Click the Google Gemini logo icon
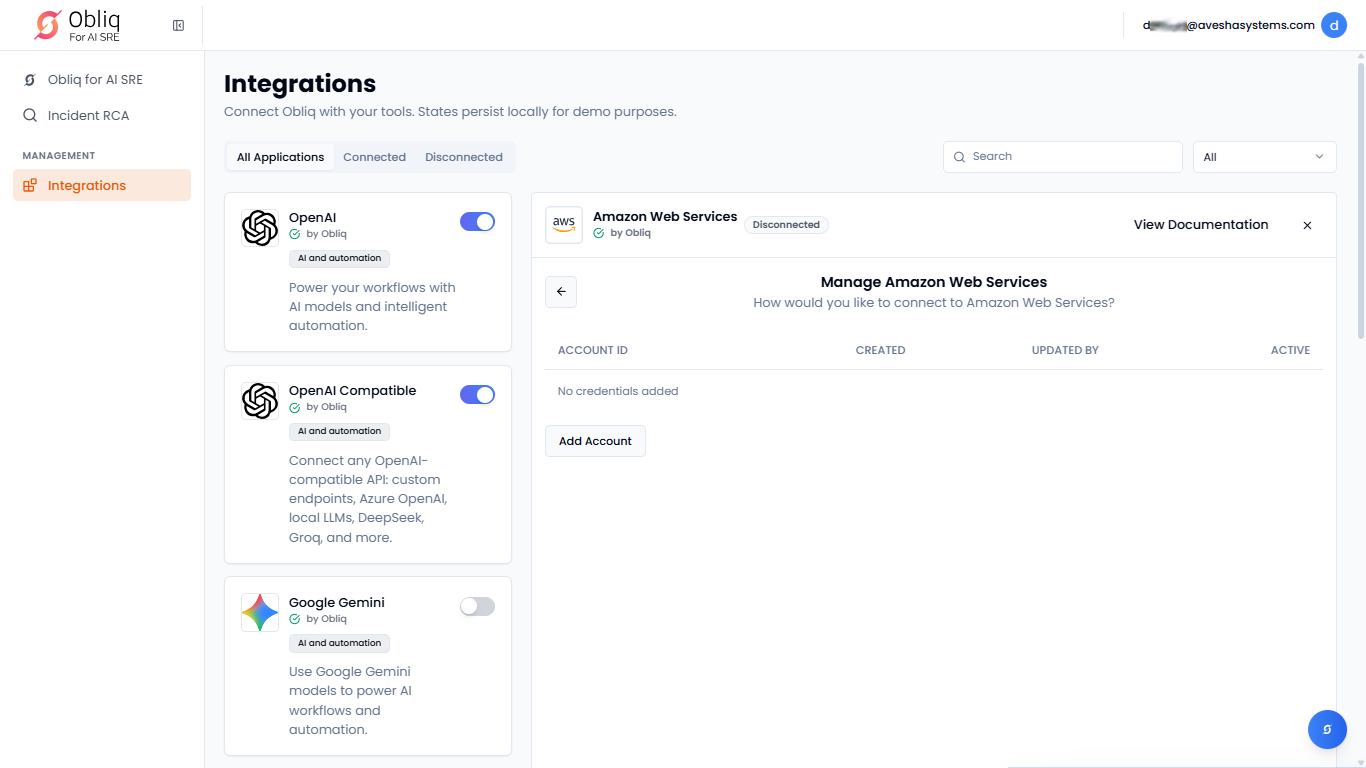The width and height of the screenshot is (1366, 768). point(260,612)
